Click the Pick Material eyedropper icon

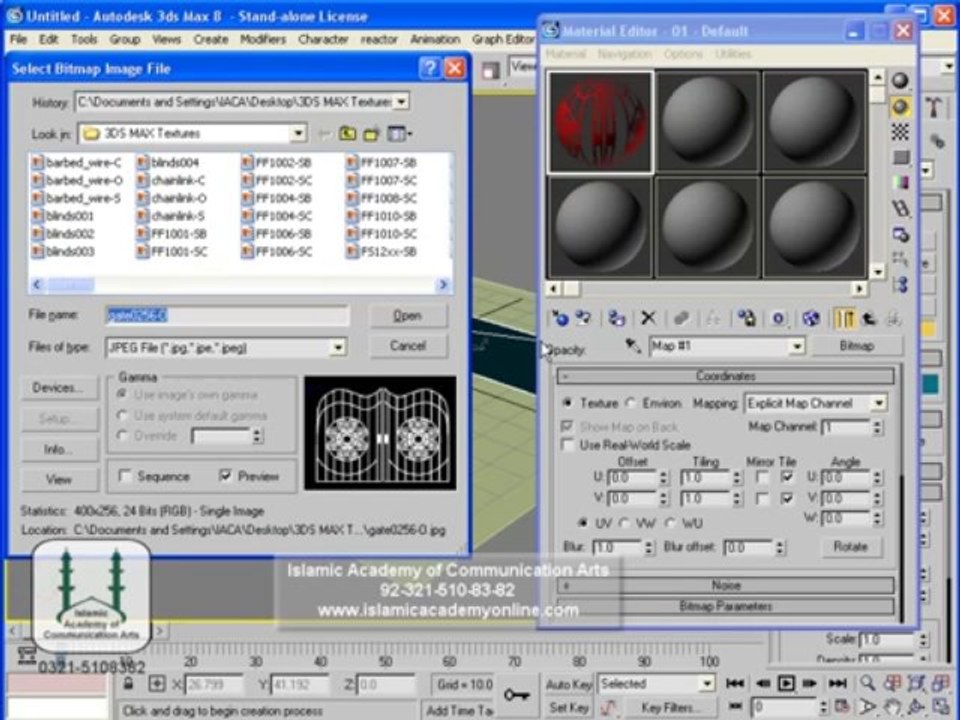click(x=632, y=346)
